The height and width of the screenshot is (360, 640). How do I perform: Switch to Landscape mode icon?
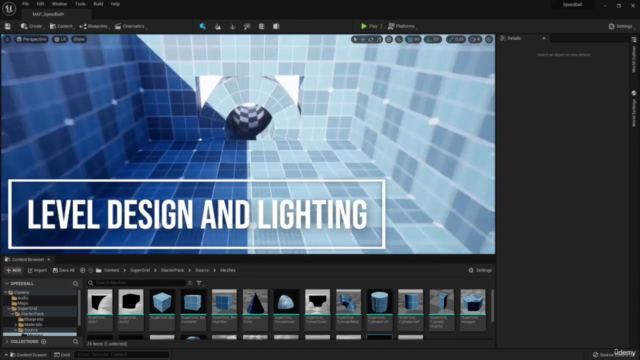click(x=218, y=26)
